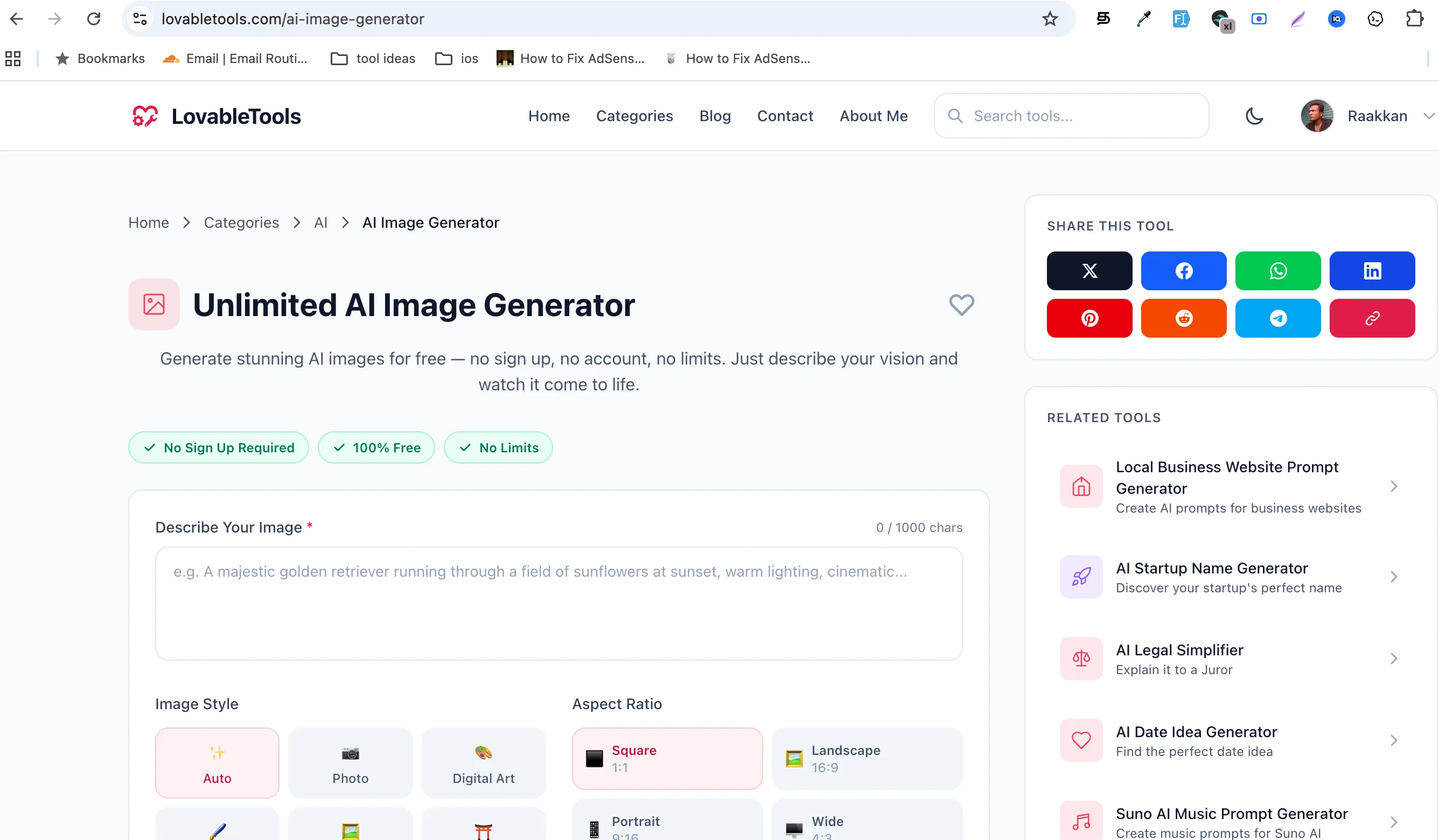Open AI Date Idea Generator chevron
1439x840 pixels.
[1393, 740]
